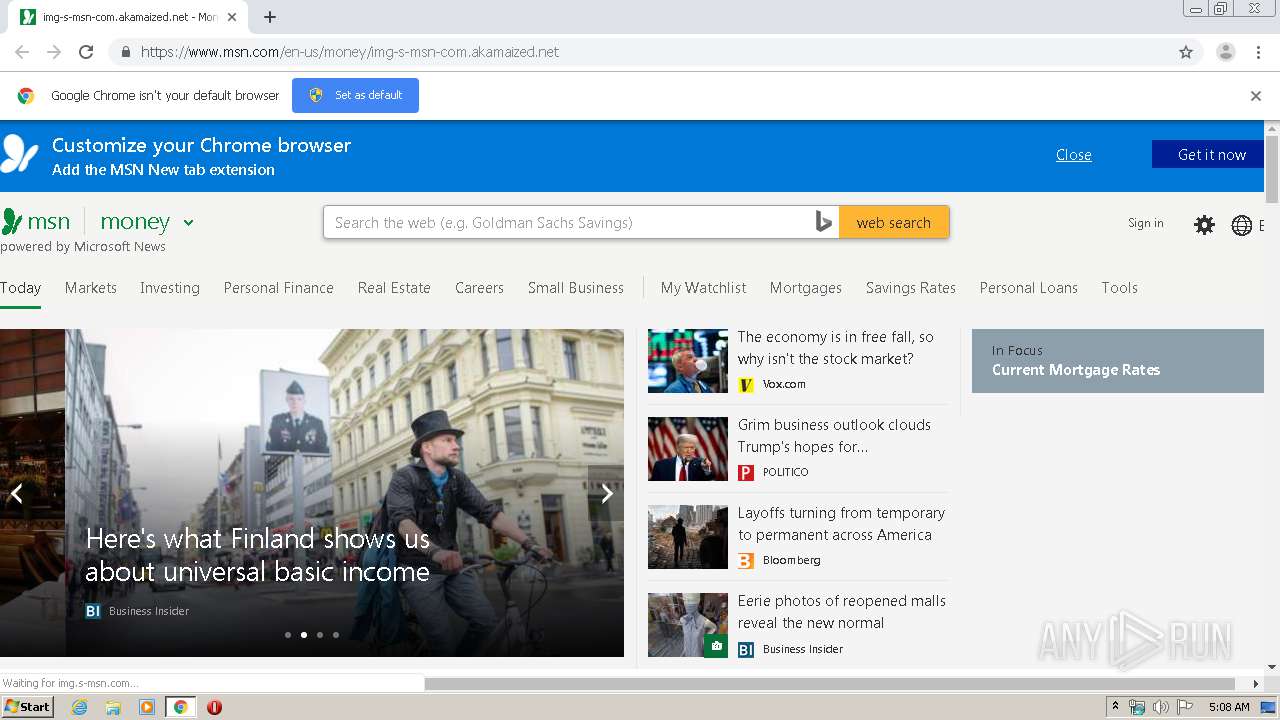The image size is (1280, 720).
Task: Open File Explorer from taskbar
Action: coord(113,707)
